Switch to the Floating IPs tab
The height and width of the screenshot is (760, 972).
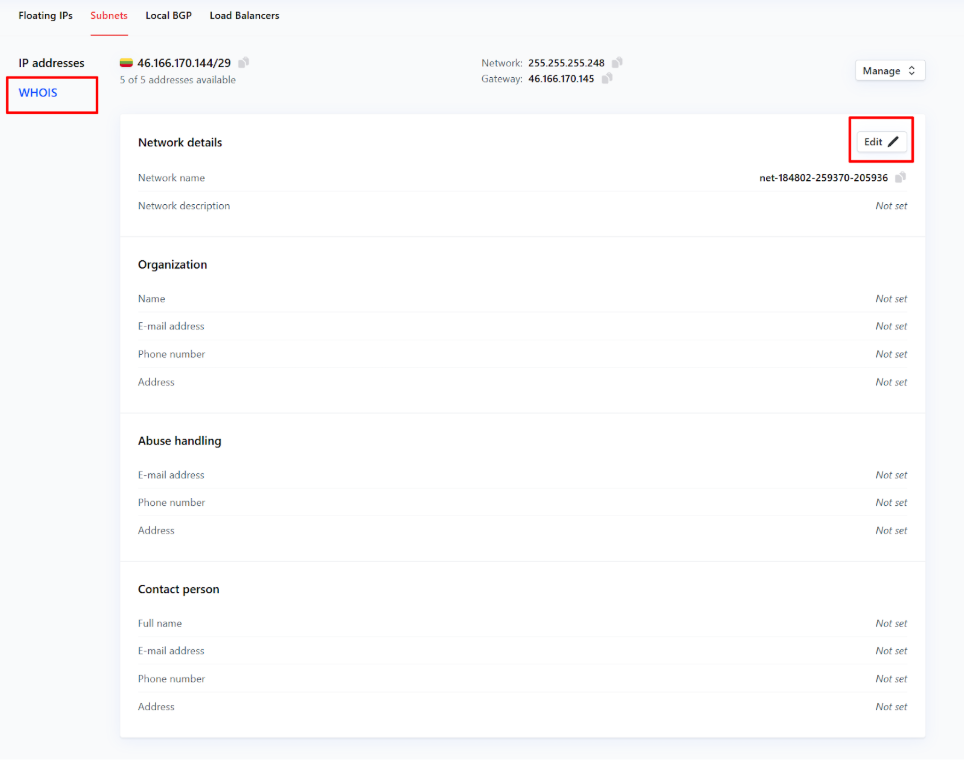pyautogui.click(x=45, y=16)
